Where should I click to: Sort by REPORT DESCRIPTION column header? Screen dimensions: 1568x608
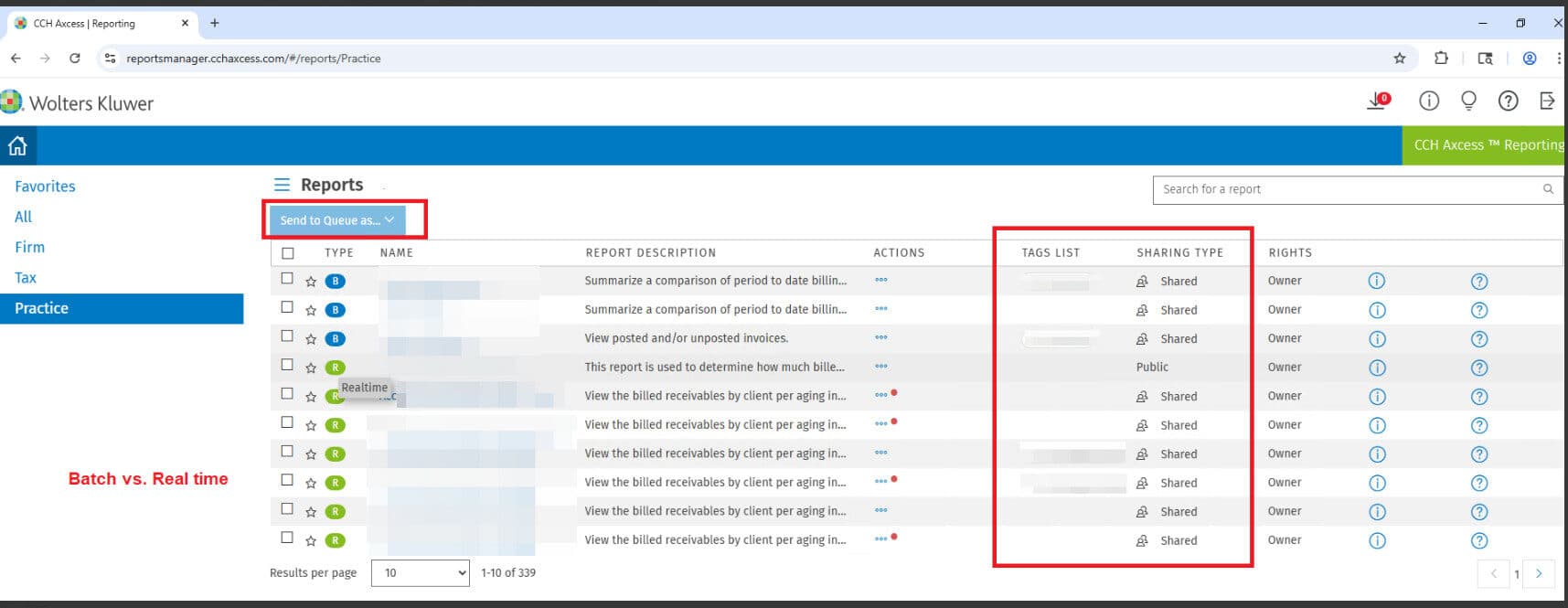[x=650, y=252]
